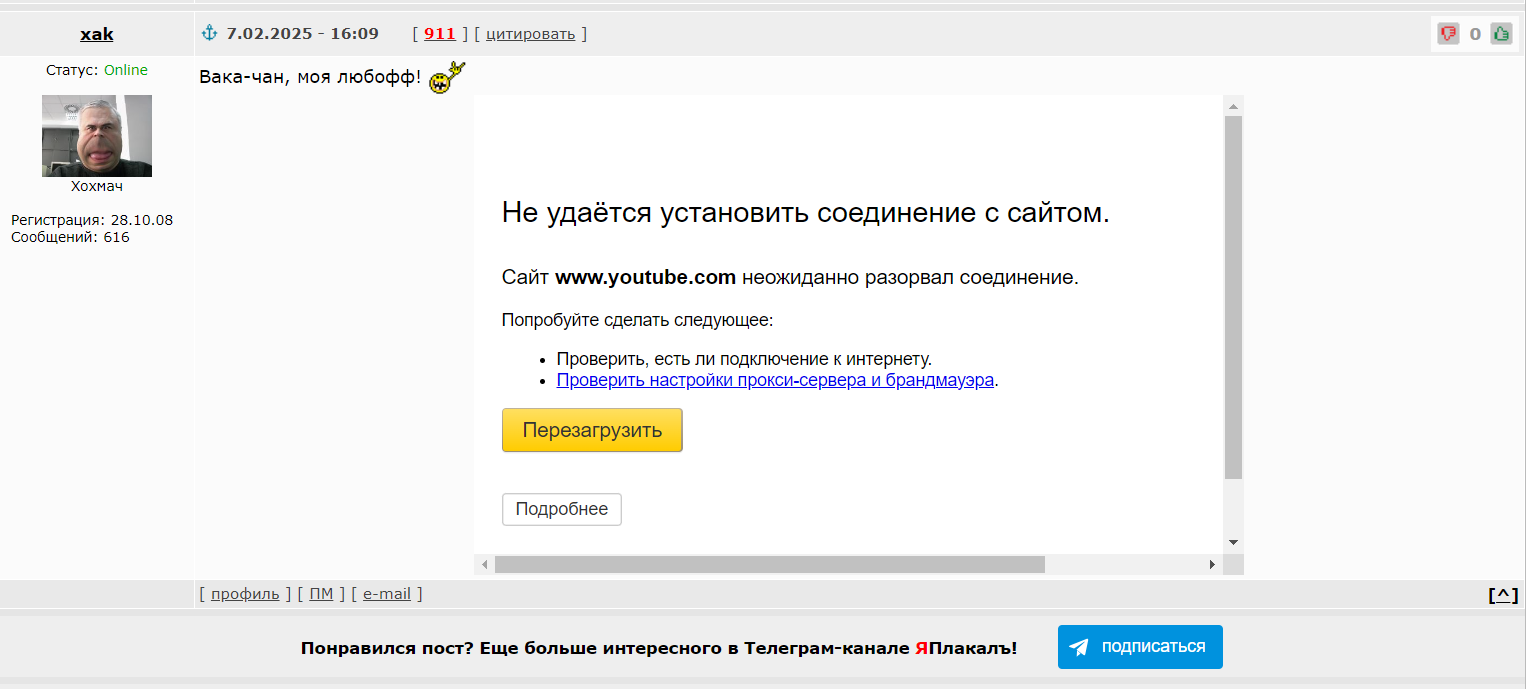Open the 911 post number link
Image resolution: width=1538 pixels, height=689 pixels.
[x=440, y=34]
